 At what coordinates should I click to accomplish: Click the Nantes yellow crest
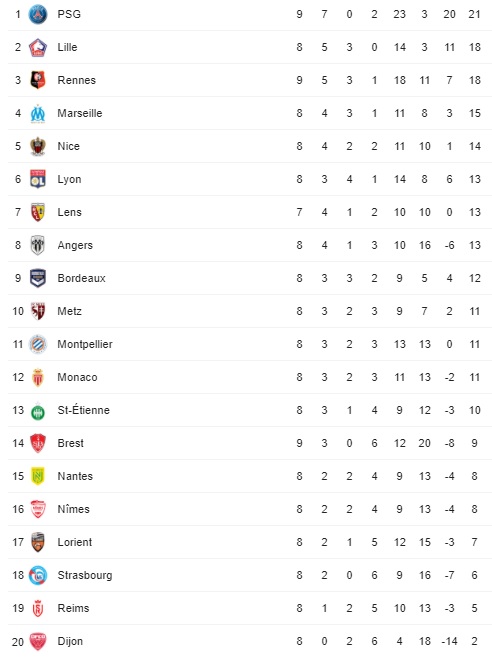(x=38, y=476)
